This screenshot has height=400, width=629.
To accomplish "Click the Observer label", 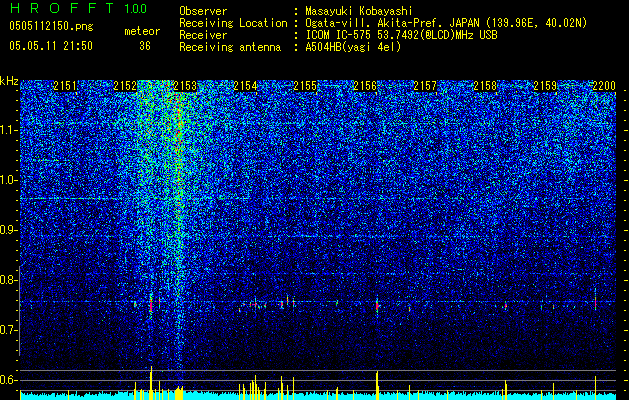I will point(203,11).
